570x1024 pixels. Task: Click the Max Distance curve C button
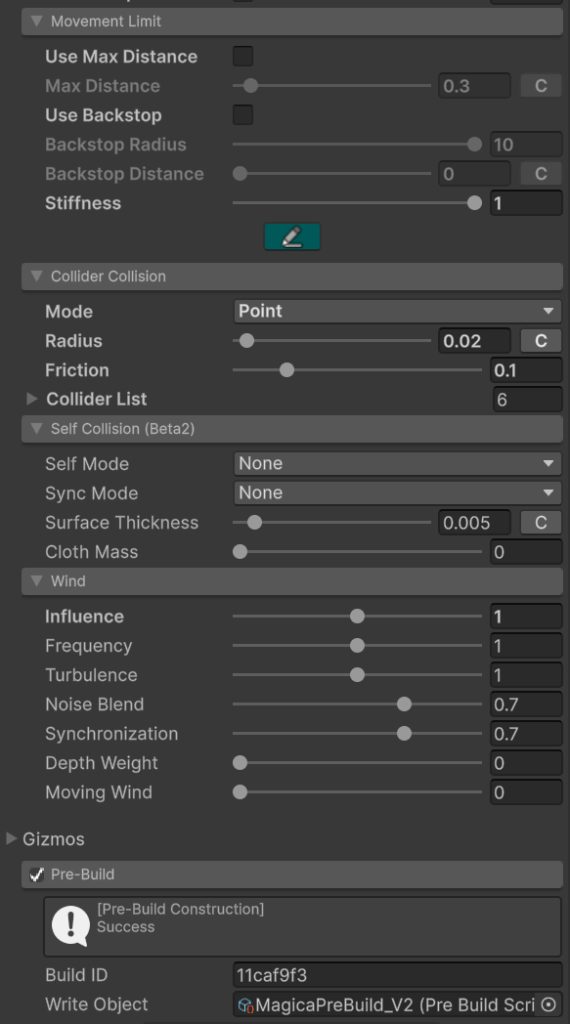[541, 86]
